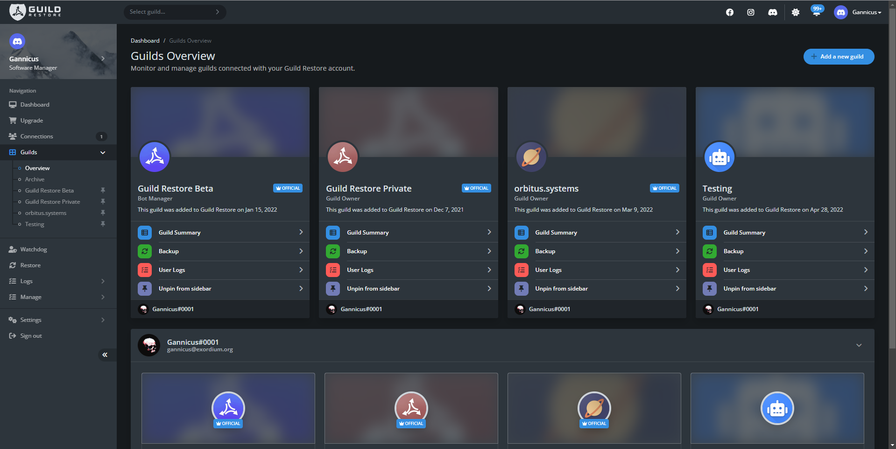The image size is (896, 449).
Task: Open the Select guild dropdown
Action: coord(175,11)
